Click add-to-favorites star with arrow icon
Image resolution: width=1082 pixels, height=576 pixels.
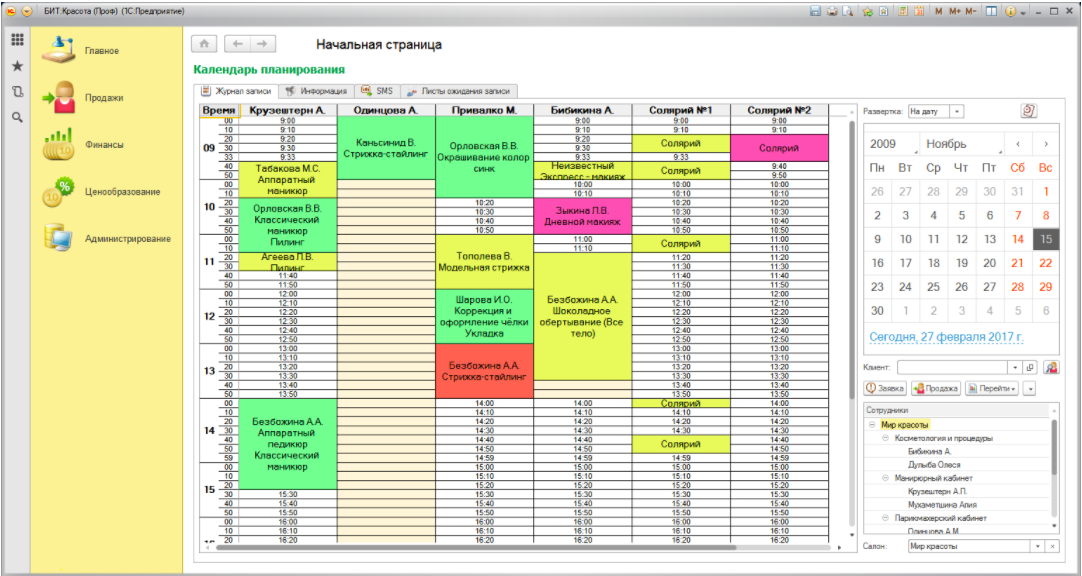pyautogui.click(x=867, y=11)
